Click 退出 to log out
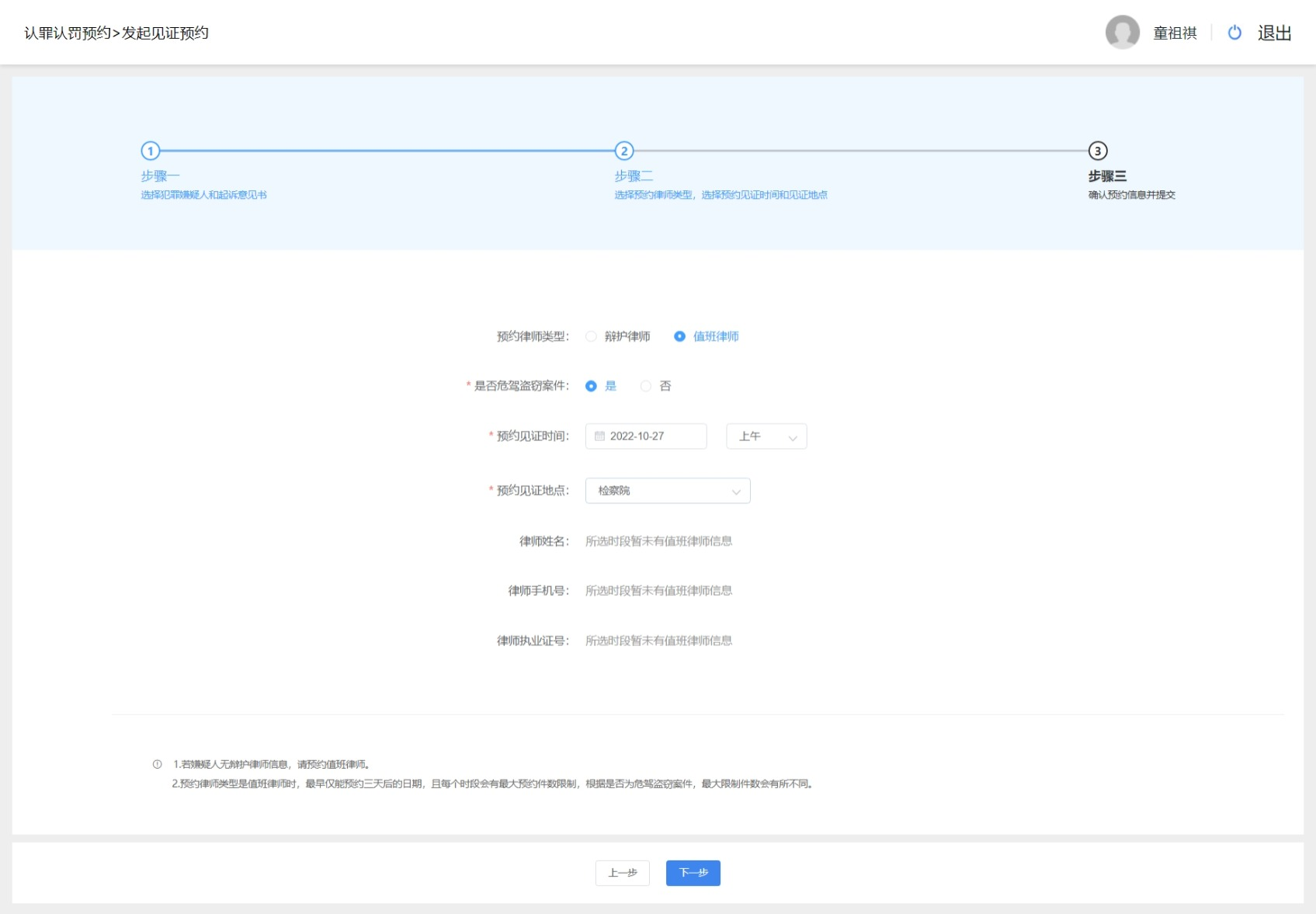This screenshot has height=914, width=1316. (x=1274, y=33)
